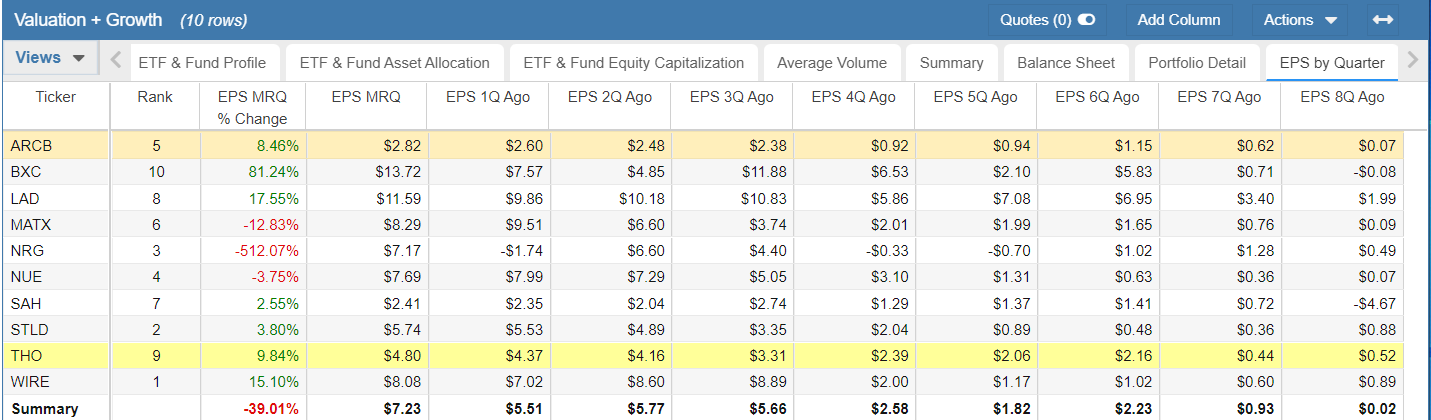This screenshot has height=420, width=1431.
Task: Expand table width with double-arrow icon
Action: (1383, 20)
